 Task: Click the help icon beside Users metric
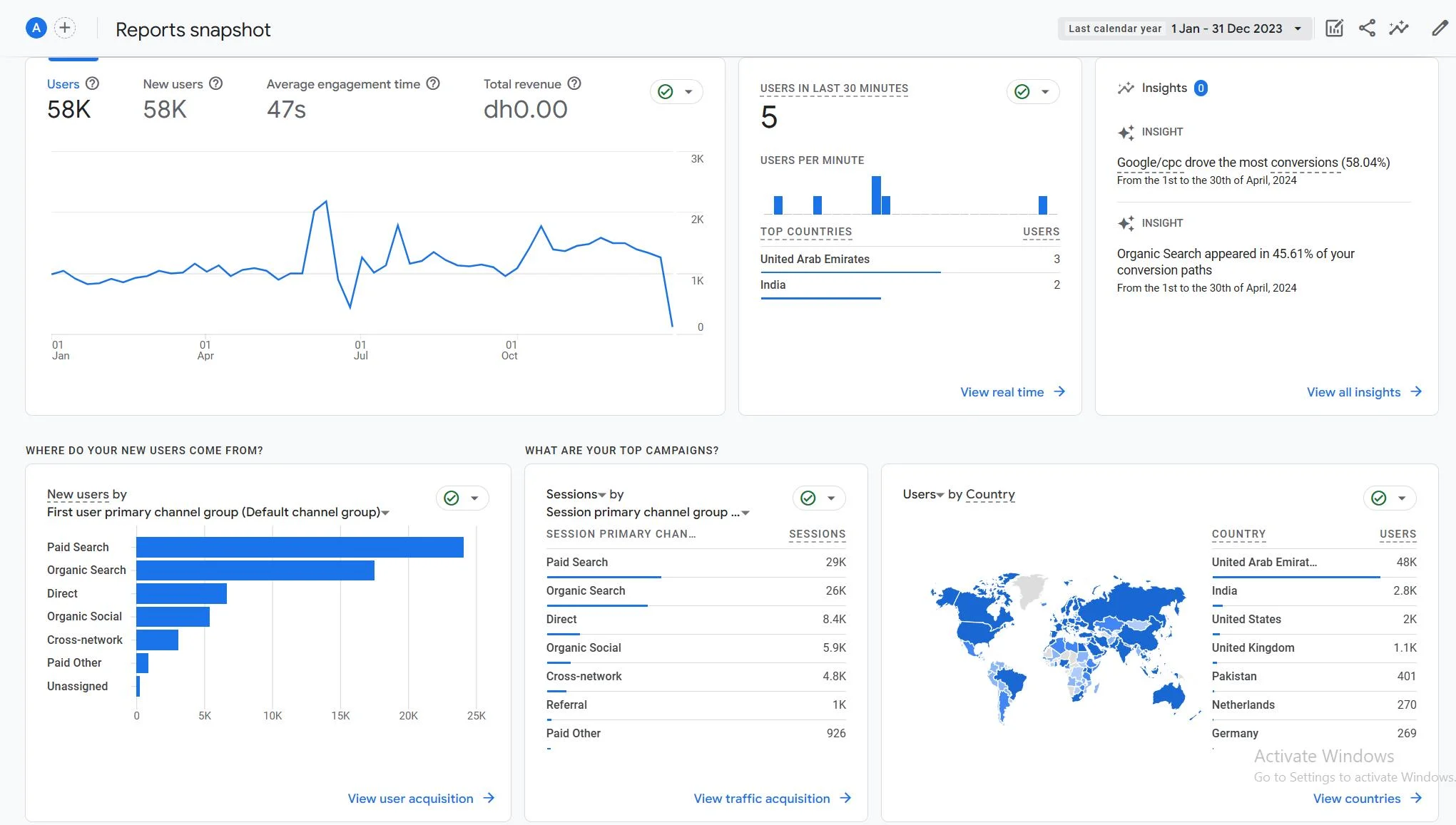92,83
